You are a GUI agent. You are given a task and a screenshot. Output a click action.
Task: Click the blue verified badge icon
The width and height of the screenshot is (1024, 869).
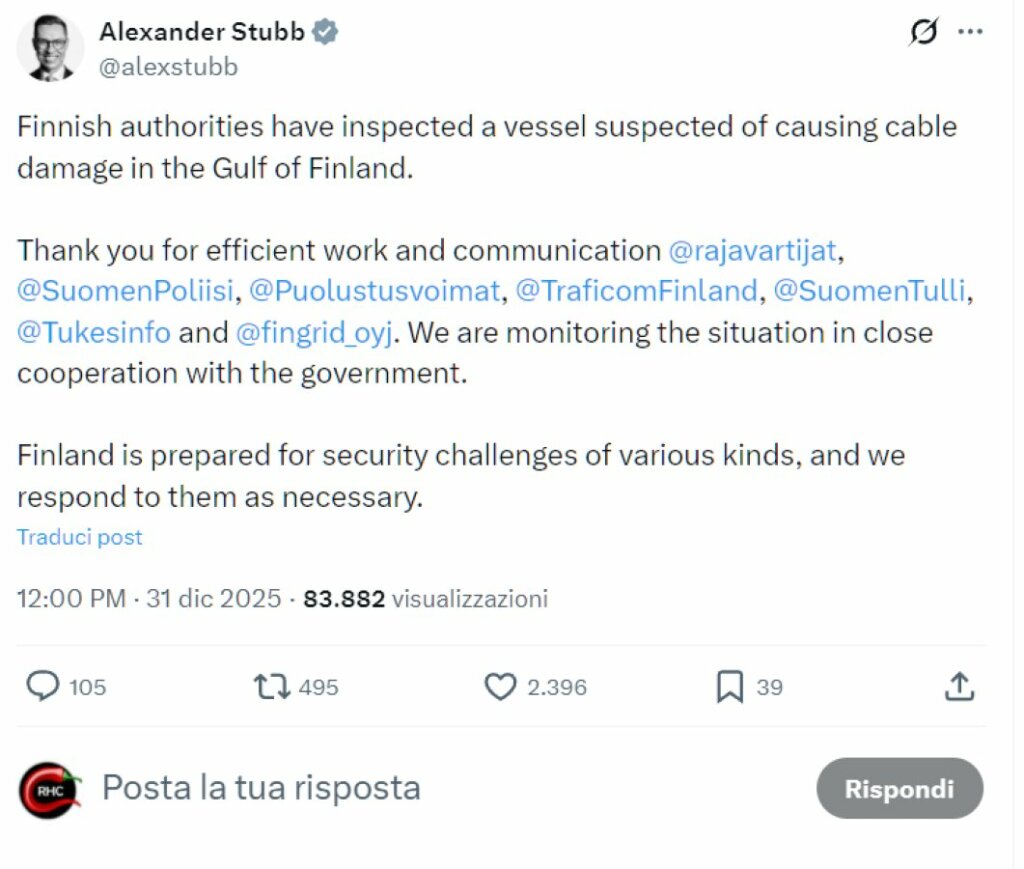[325, 32]
